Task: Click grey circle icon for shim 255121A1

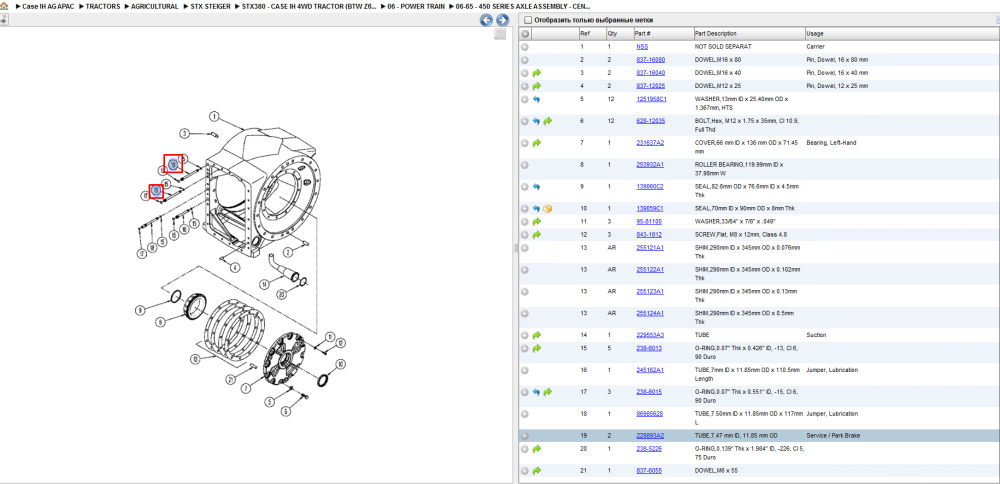Action: [x=525, y=247]
